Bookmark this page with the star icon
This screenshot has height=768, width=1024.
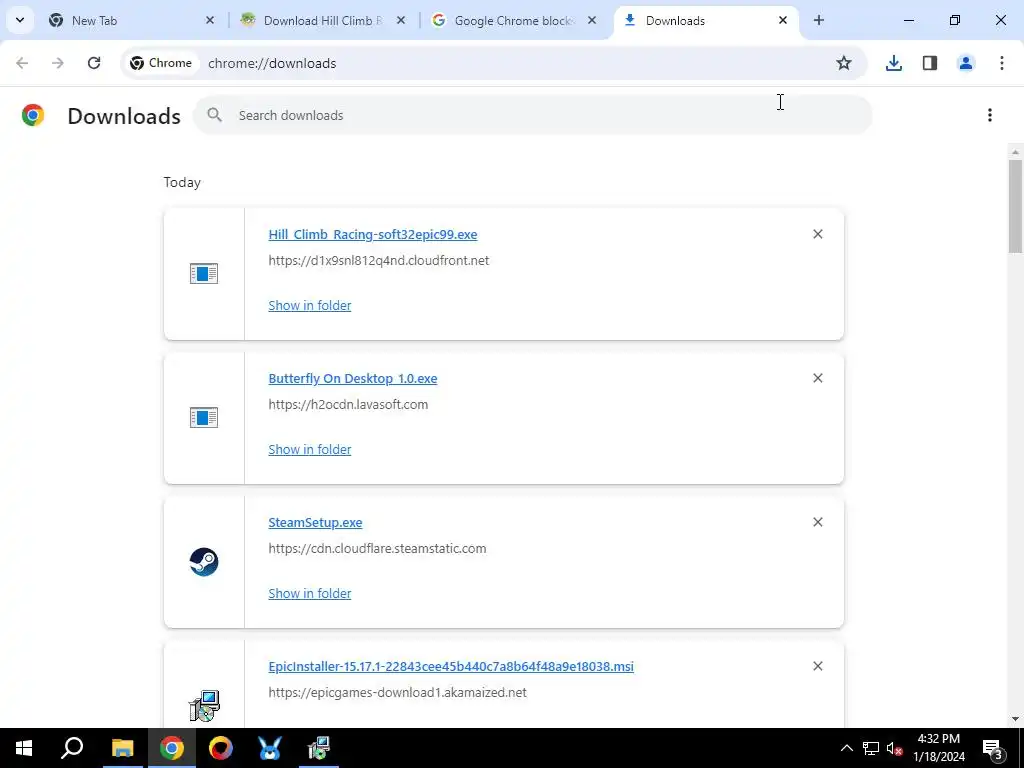click(844, 63)
